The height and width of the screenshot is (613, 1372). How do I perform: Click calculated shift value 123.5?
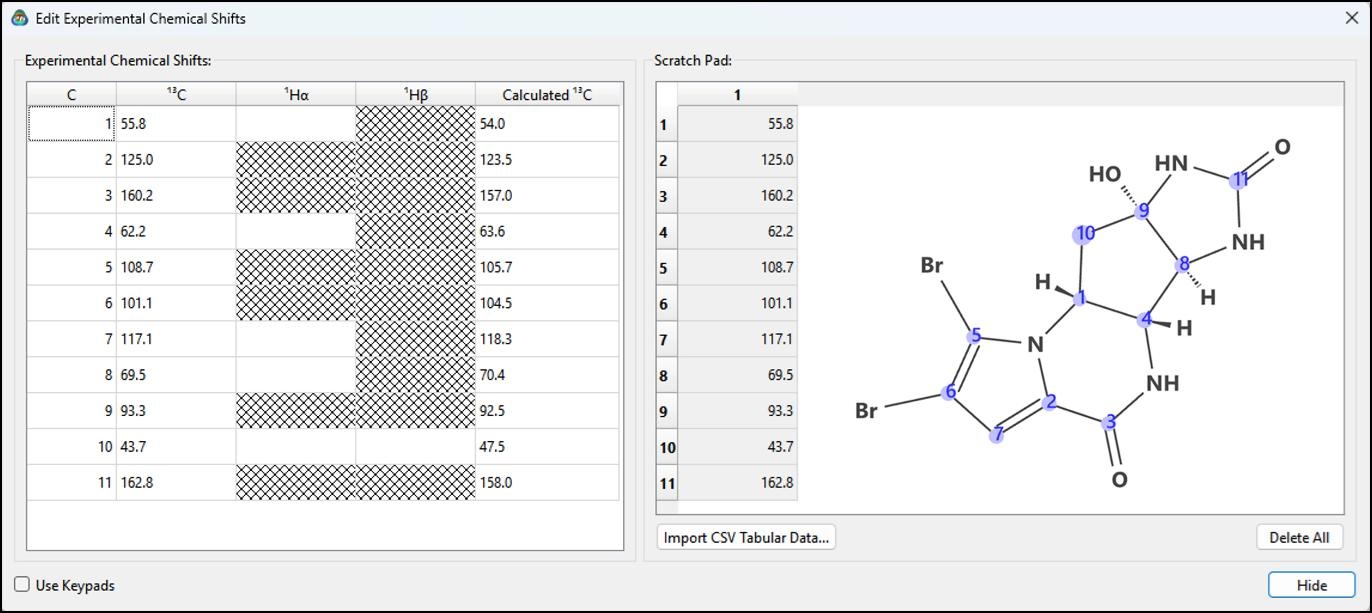(x=547, y=160)
